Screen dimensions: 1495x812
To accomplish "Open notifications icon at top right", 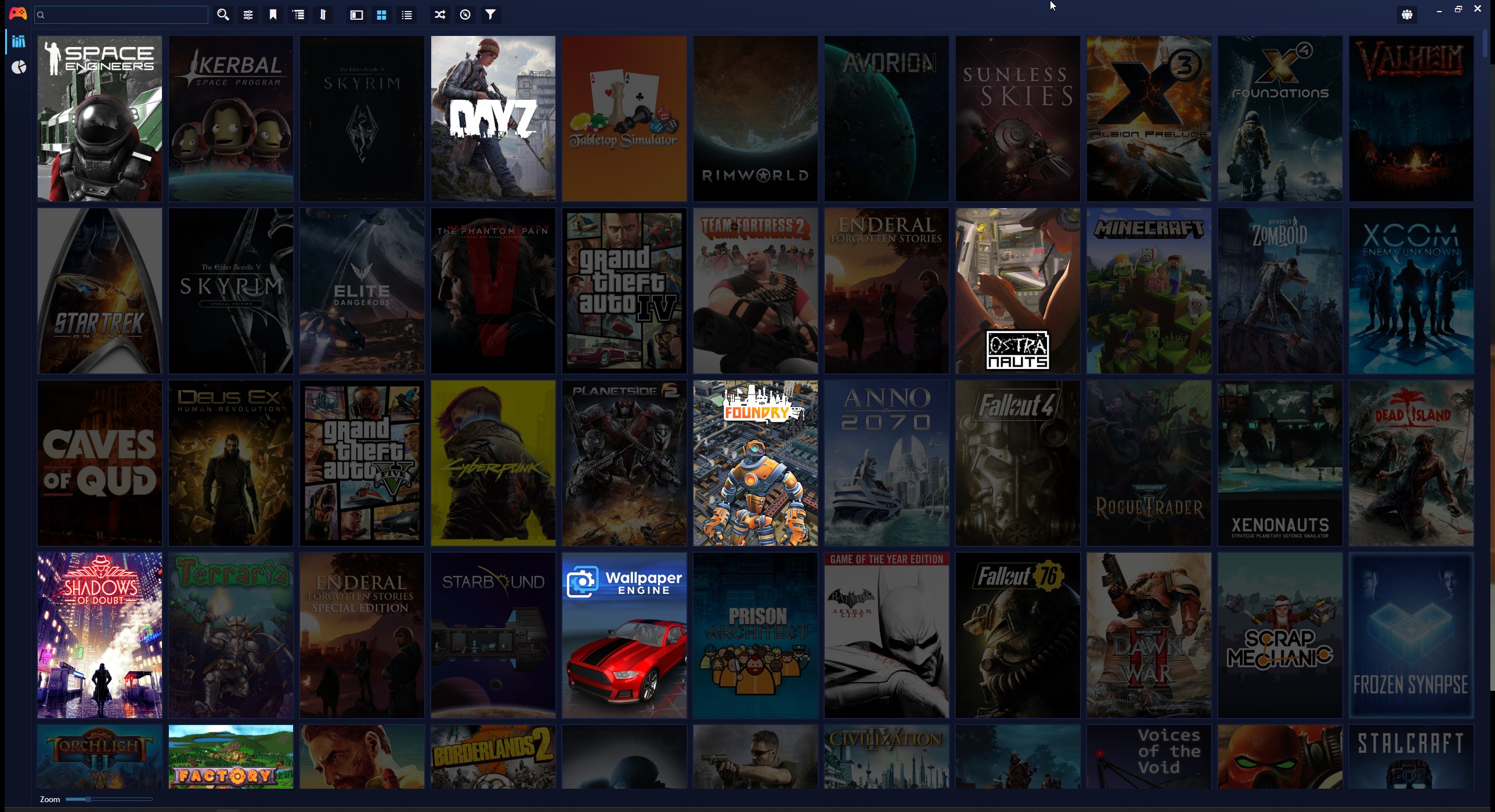I will click(x=1407, y=14).
